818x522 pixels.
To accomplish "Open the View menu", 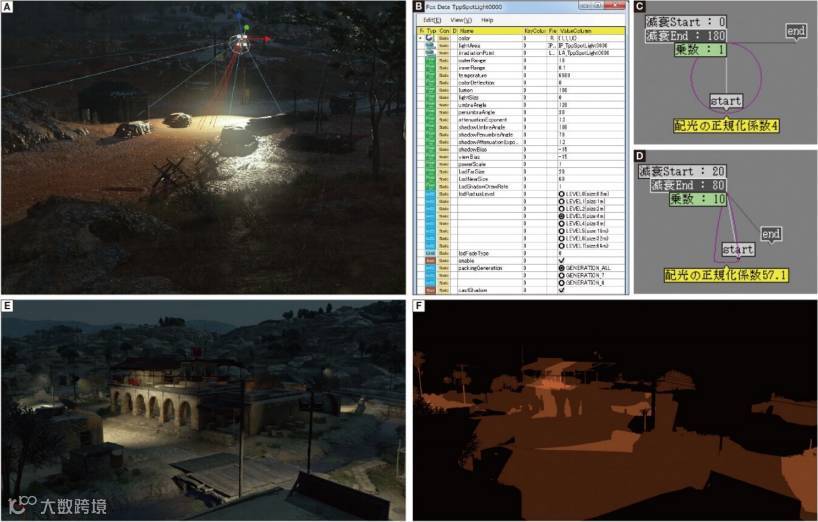I will tap(461, 20).
